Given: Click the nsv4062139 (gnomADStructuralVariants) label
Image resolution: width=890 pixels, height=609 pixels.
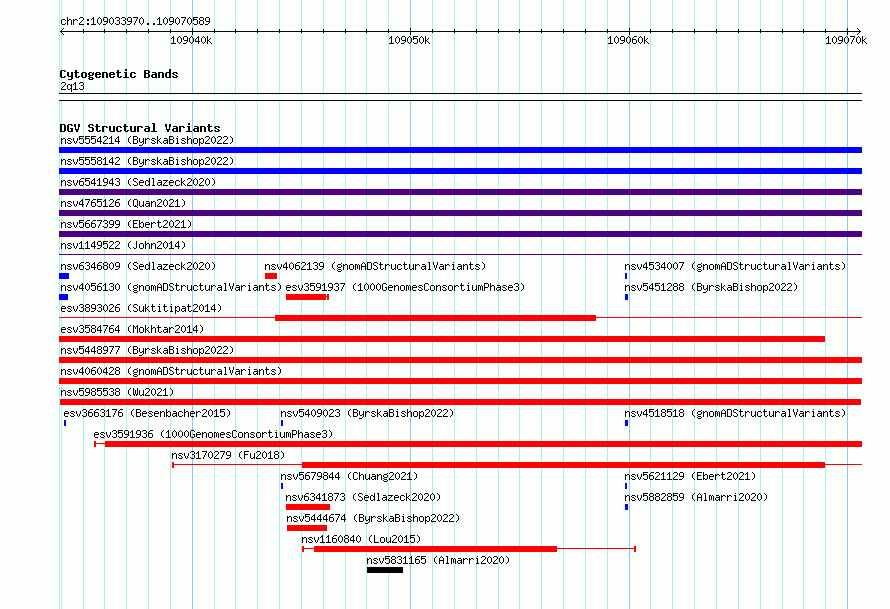Looking at the screenshot, I should [x=375, y=266].
